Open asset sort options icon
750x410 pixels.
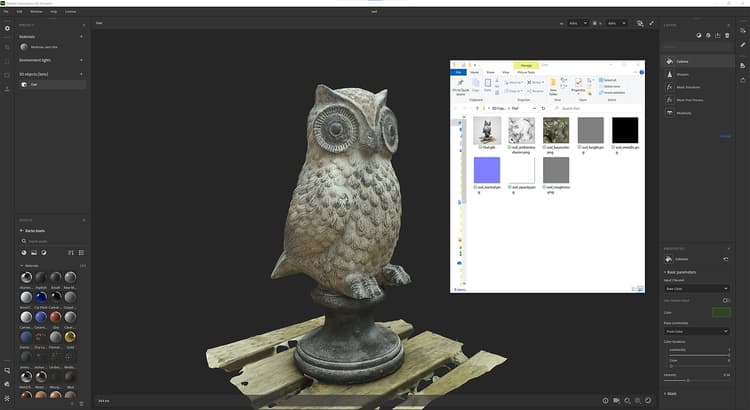pos(71,253)
